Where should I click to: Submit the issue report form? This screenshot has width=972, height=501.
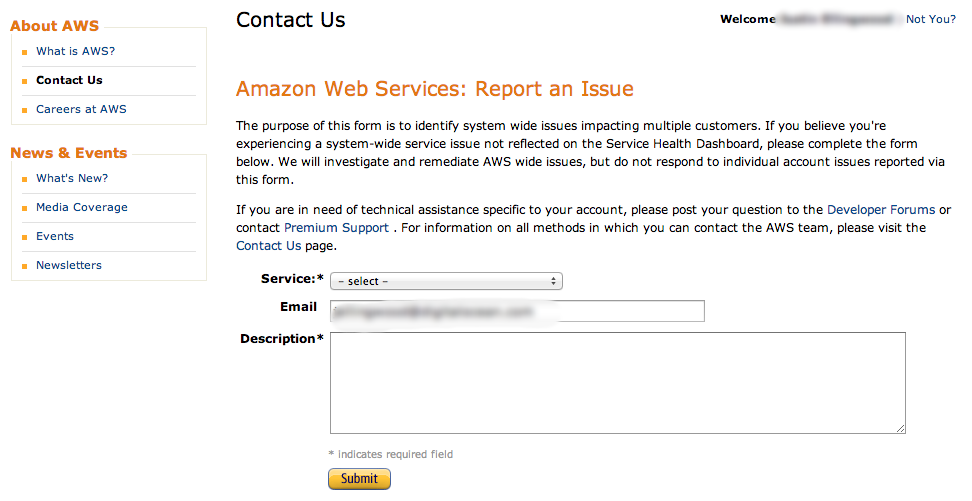click(x=360, y=479)
